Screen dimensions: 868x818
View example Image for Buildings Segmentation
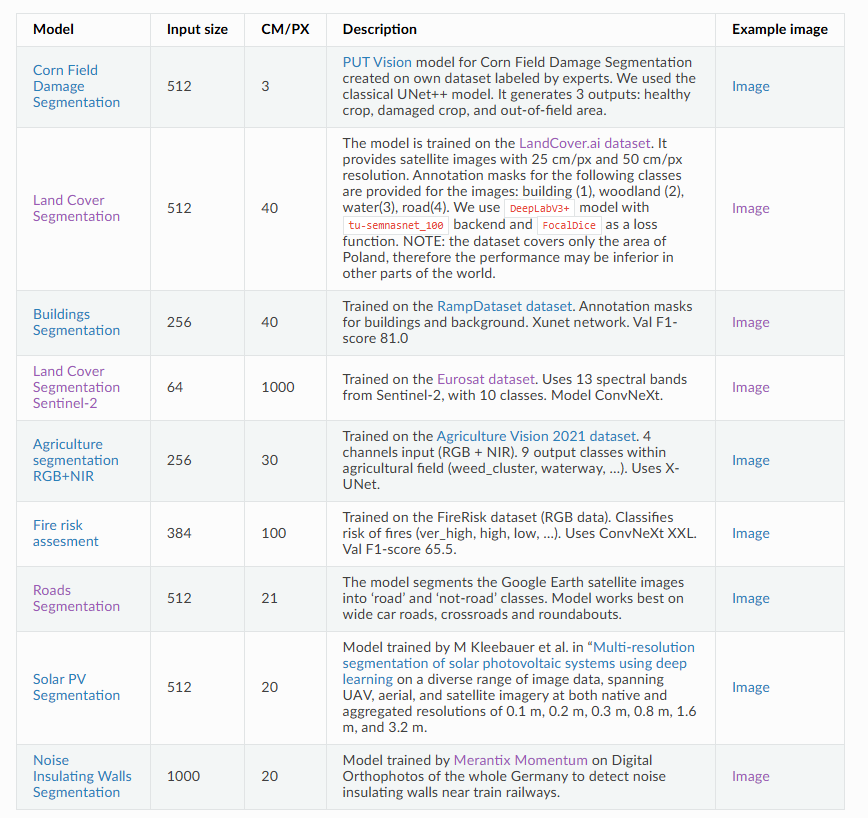click(750, 322)
